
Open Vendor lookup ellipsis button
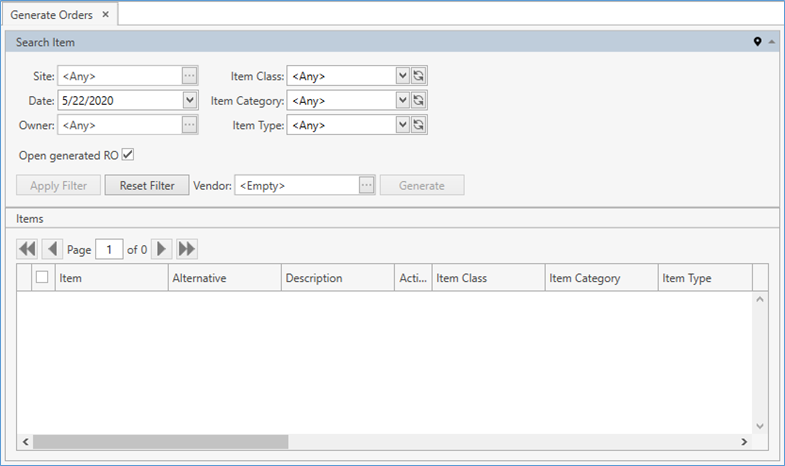pyautogui.click(x=367, y=185)
